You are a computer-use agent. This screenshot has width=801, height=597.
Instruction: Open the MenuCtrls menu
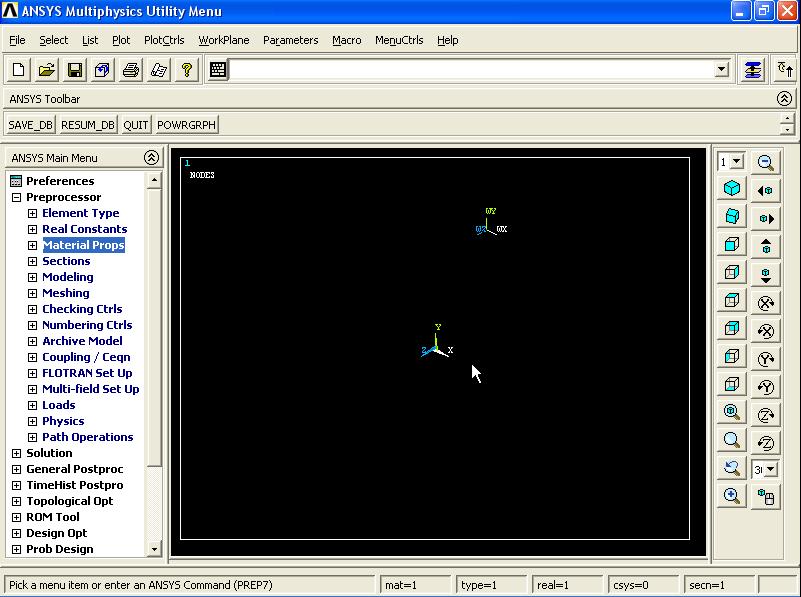coord(399,40)
